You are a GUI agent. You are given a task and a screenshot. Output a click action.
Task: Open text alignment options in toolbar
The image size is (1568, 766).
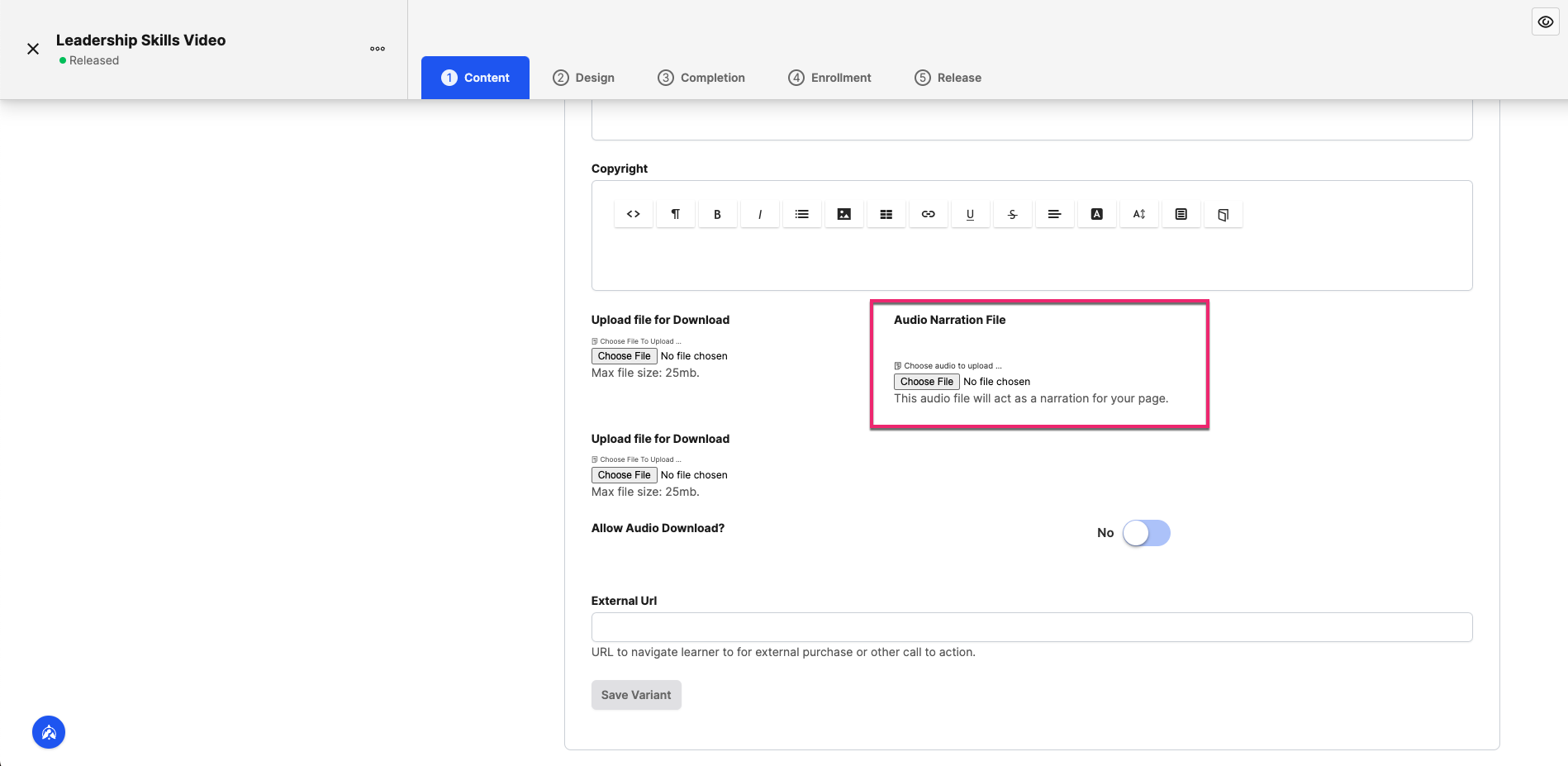[1055, 214]
